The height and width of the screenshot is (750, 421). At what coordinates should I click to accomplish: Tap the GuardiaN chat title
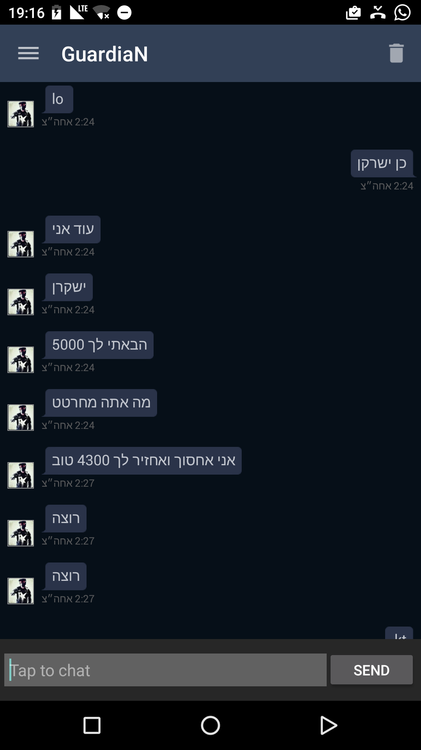104,54
